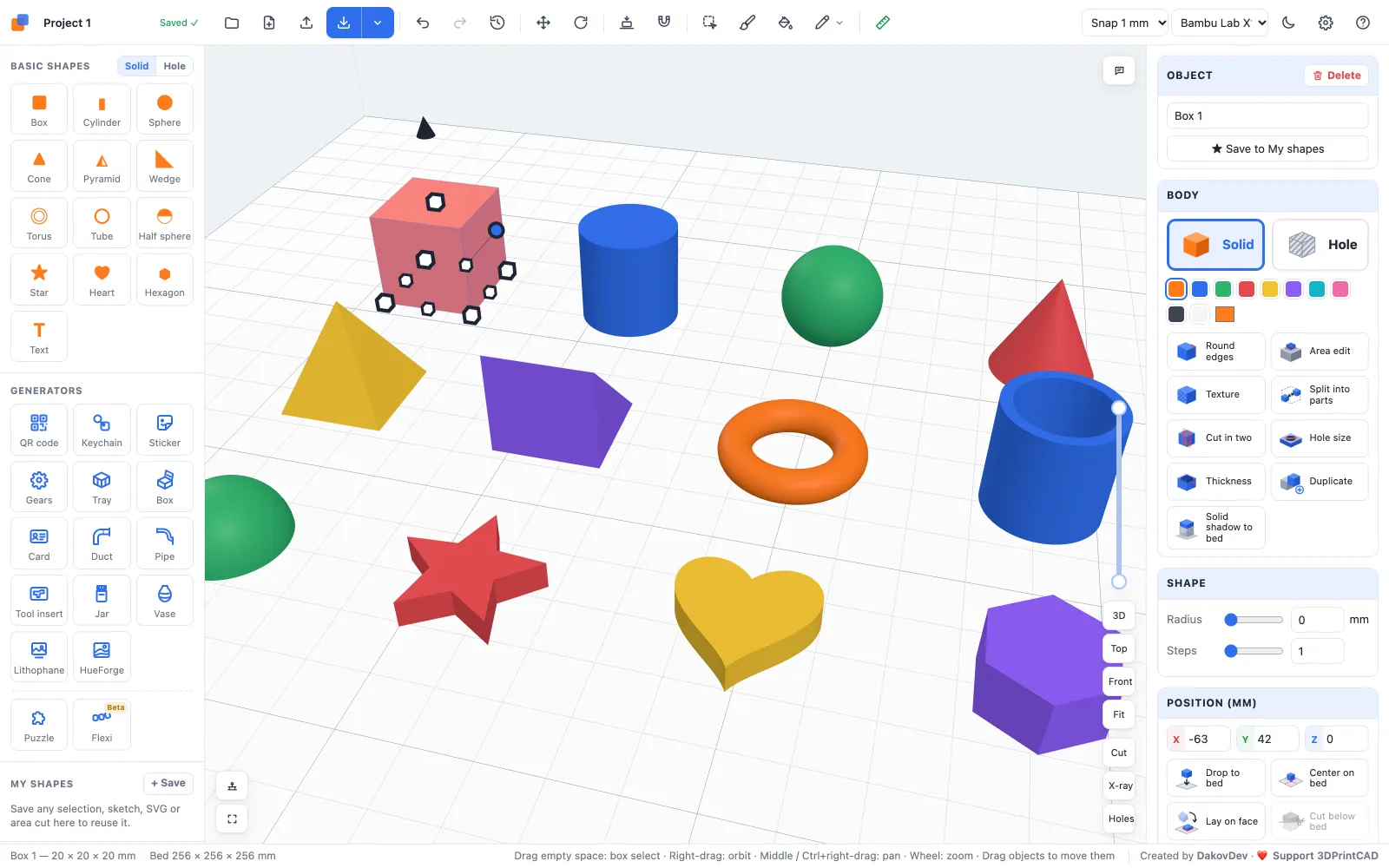Insert a Wedge shape
Image resolution: width=1389 pixels, height=868 pixels.
(164, 166)
